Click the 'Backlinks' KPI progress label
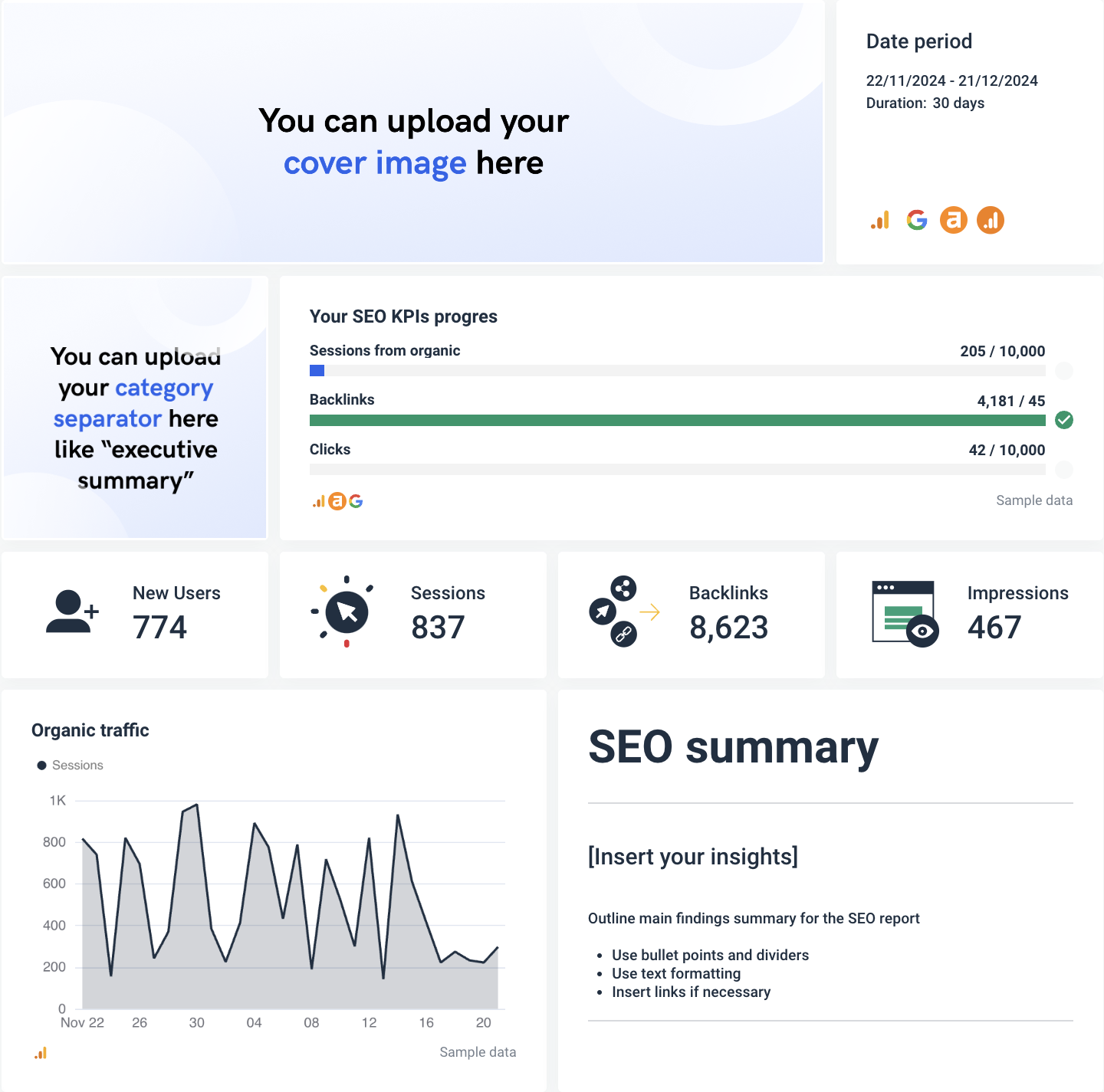The image size is (1104, 1092). [x=342, y=400]
